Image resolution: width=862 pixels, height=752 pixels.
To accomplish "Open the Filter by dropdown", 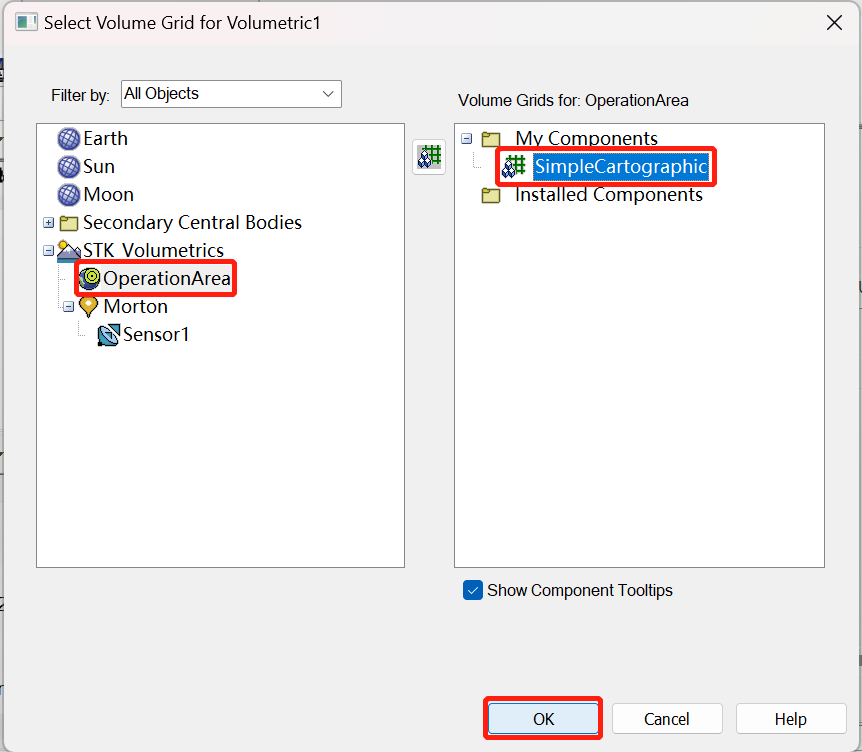I will click(x=231, y=94).
